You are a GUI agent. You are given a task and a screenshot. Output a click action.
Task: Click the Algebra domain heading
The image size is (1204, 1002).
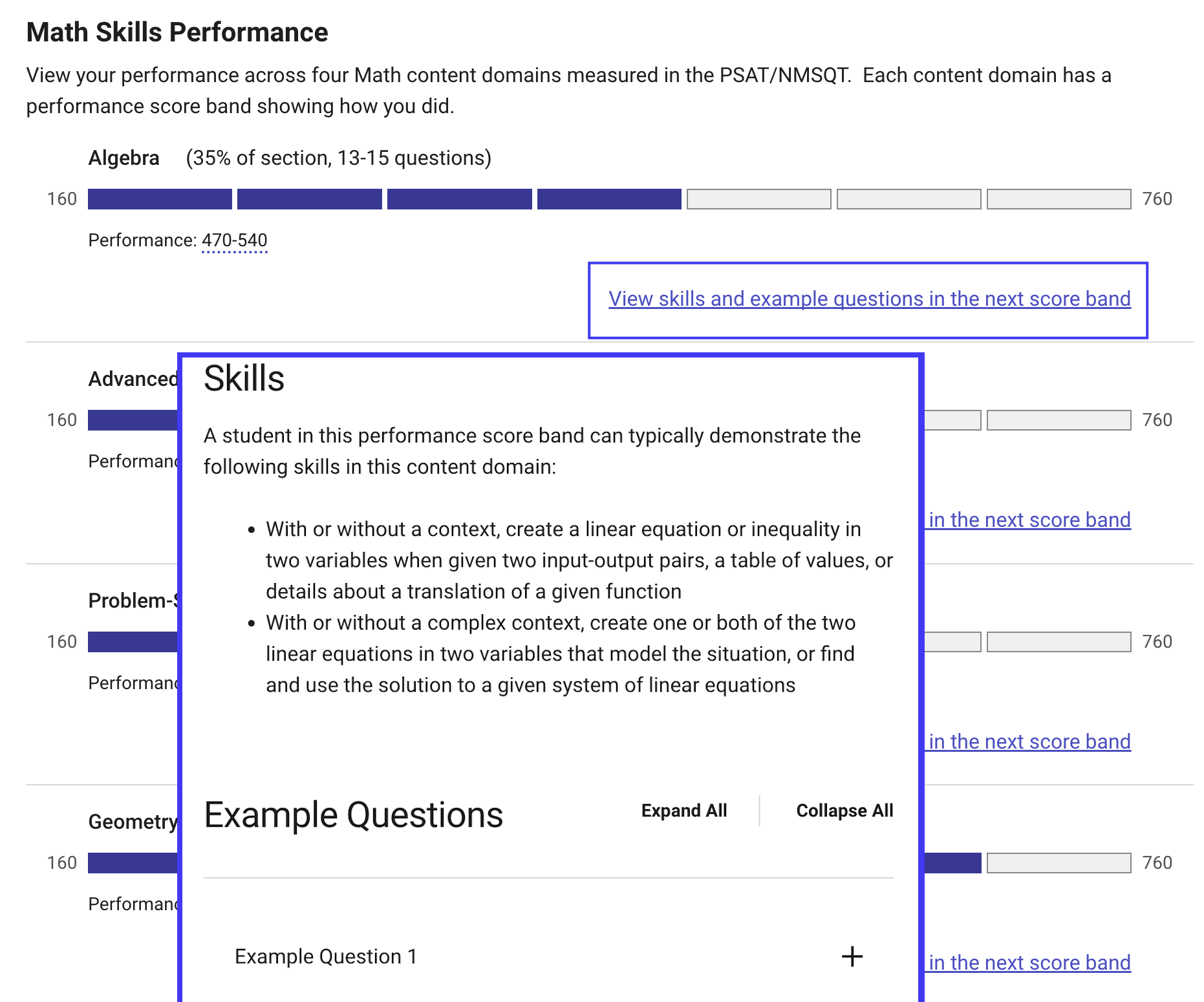124,158
